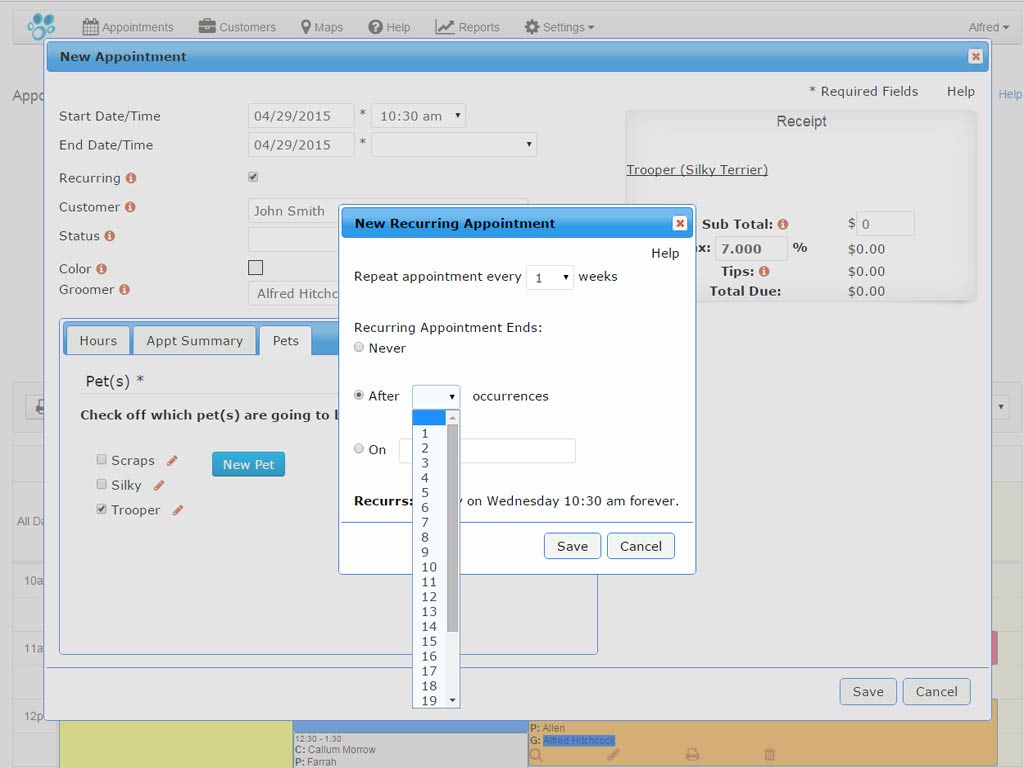Screen dimensions: 1024x768
Task: Edit the Trooper pet using its pencil icon
Action: 177,510
